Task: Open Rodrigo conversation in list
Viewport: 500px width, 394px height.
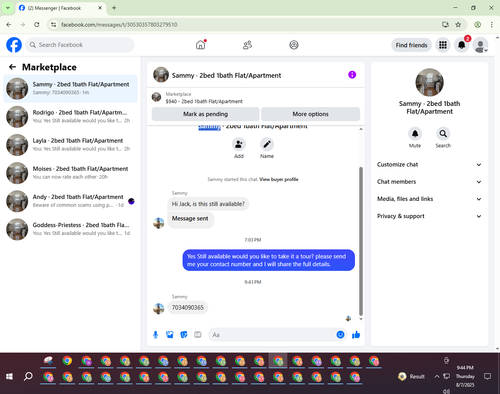Action: [x=70, y=117]
